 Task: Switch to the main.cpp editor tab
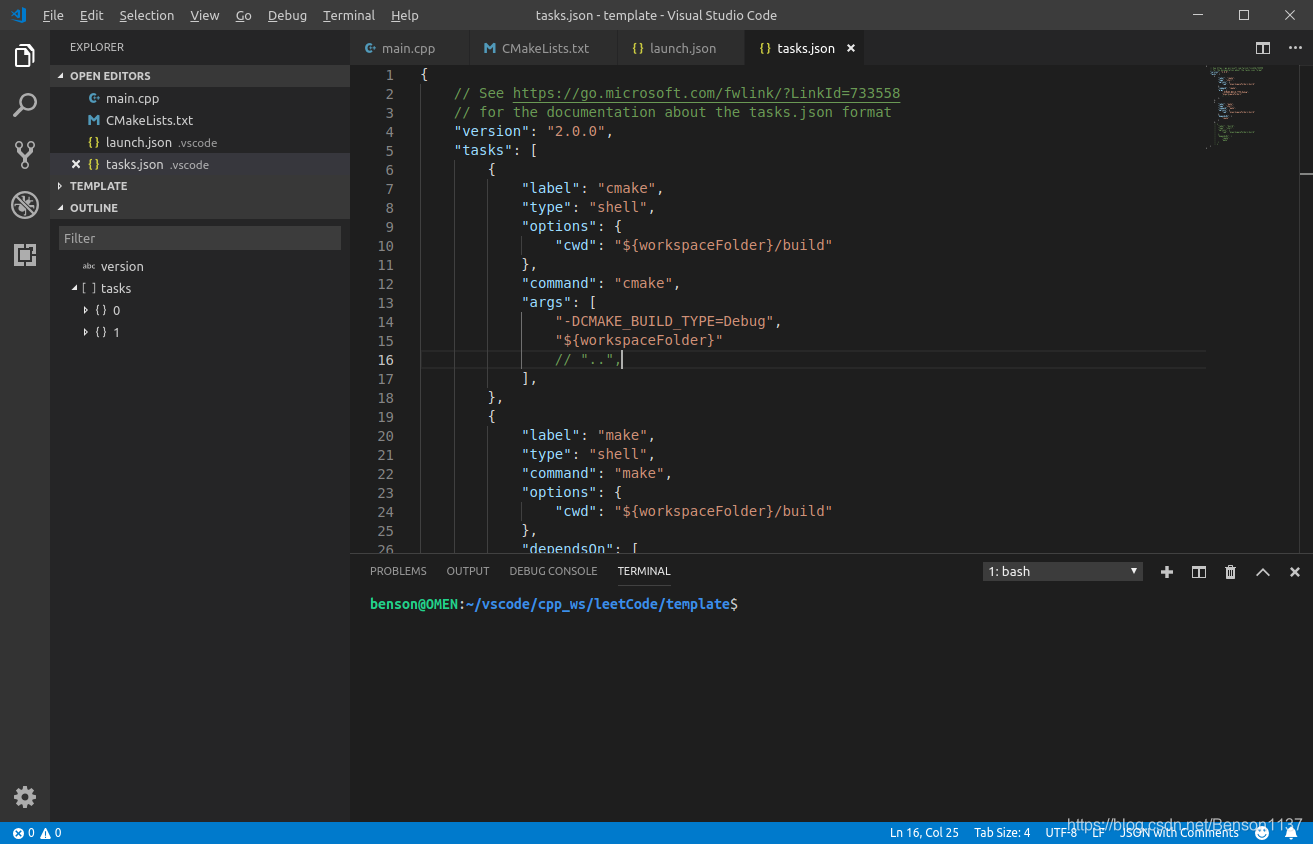410,48
